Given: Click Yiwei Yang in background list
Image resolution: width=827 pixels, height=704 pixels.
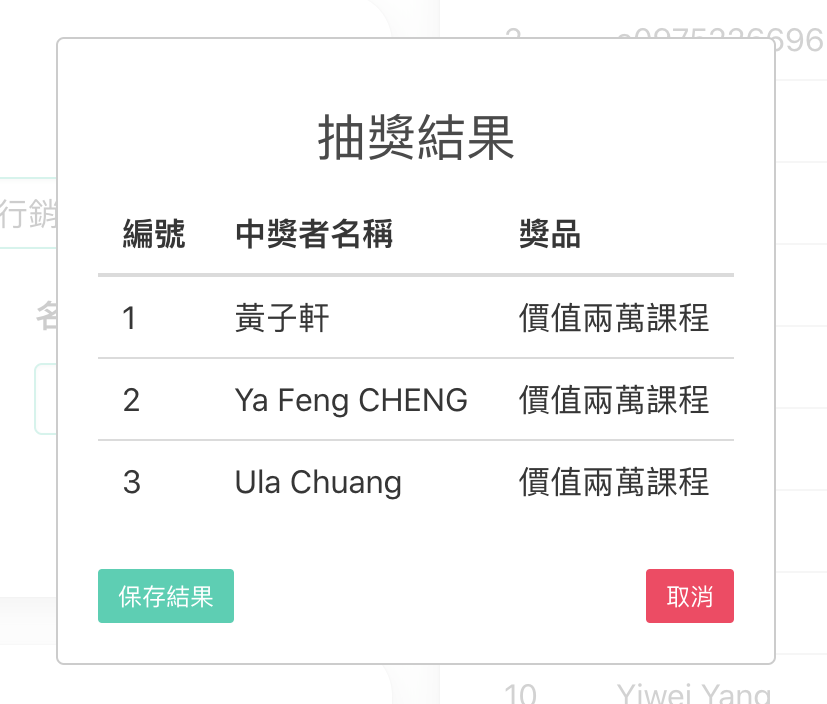Looking at the screenshot, I should click(694, 692).
